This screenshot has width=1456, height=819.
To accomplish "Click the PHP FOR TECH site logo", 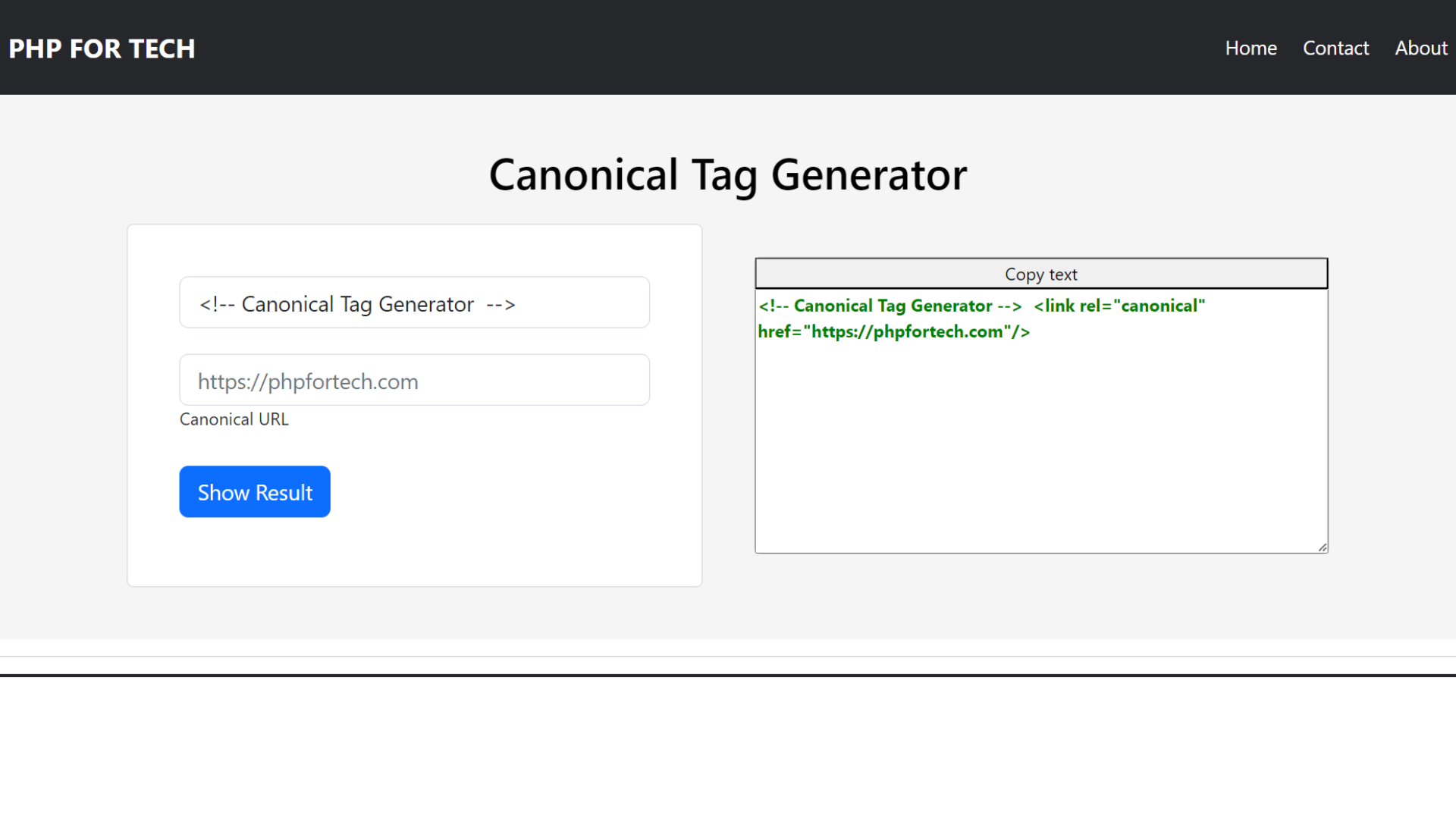I will (x=102, y=49).
